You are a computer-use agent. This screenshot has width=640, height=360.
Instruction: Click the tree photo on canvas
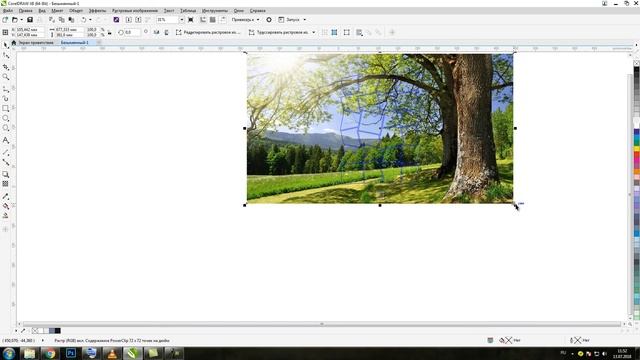click(x=380, y=128)
